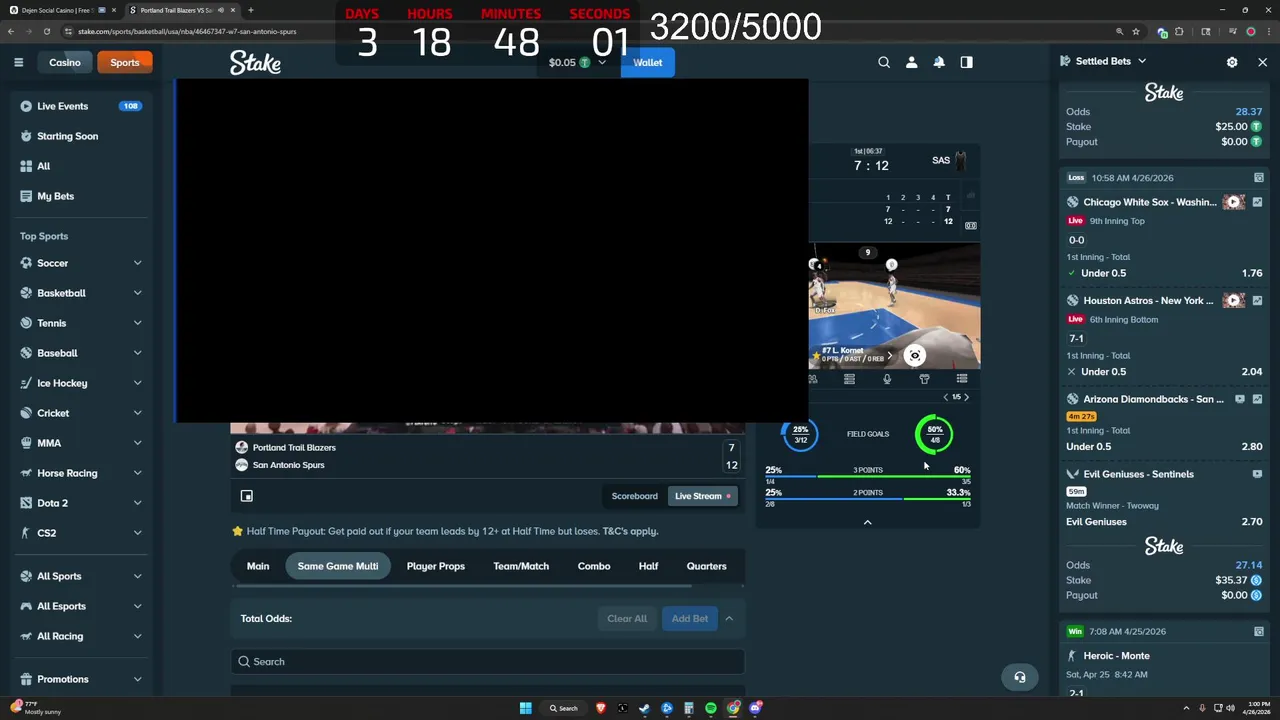Play Houston Astros stream thumbnail
This screenshot has height=720, width=1280.
click(x=1233, y=300)
